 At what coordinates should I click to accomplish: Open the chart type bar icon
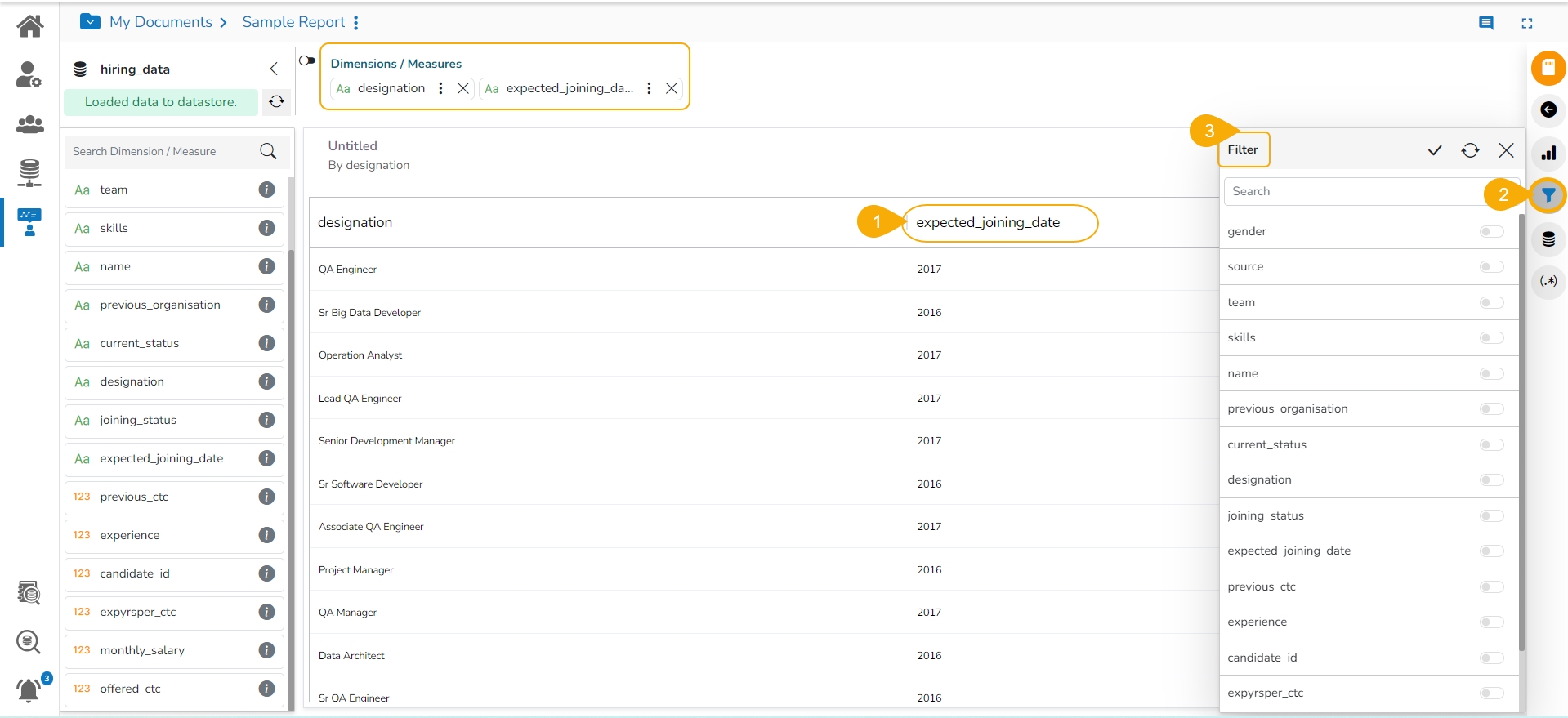click(x=1548, y=153)
